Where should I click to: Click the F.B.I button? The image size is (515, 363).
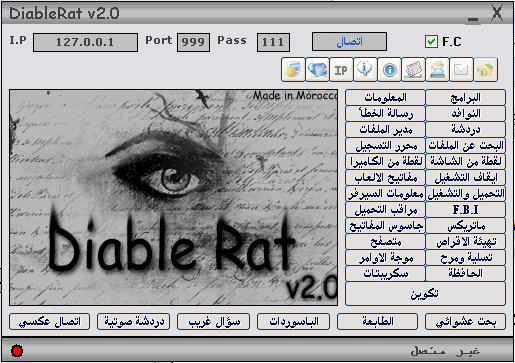click(466, 209)
